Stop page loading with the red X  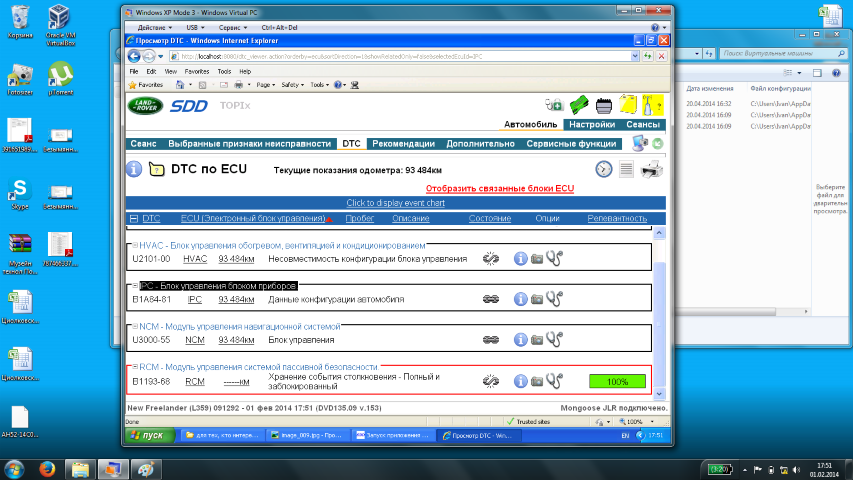click(x=662, y=56)
